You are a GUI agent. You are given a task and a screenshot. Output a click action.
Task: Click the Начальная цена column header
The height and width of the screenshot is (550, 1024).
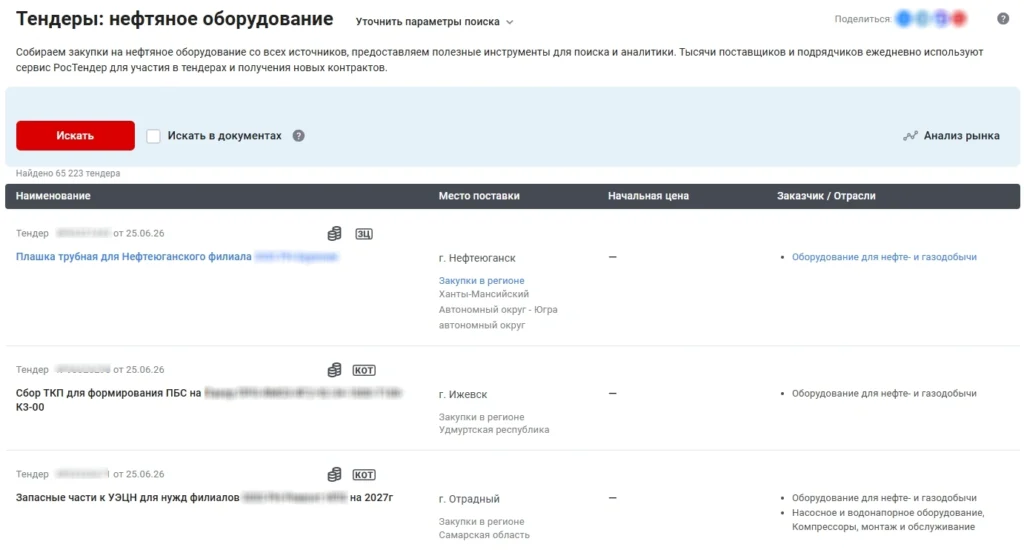(648, 196)
